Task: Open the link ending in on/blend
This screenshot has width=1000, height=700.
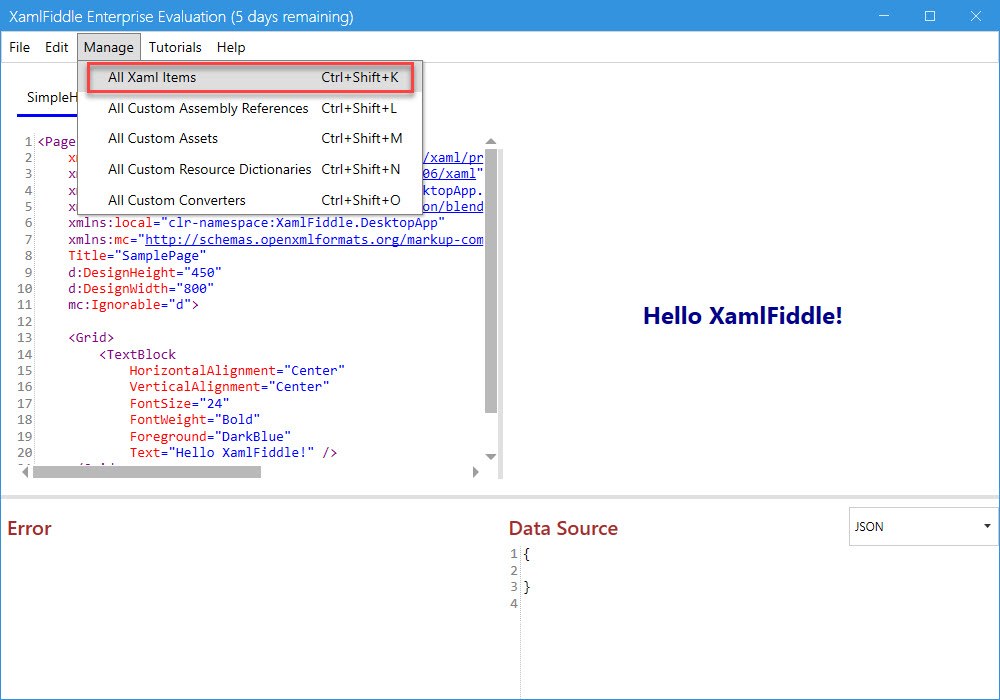Action: (x=453, y=207)
